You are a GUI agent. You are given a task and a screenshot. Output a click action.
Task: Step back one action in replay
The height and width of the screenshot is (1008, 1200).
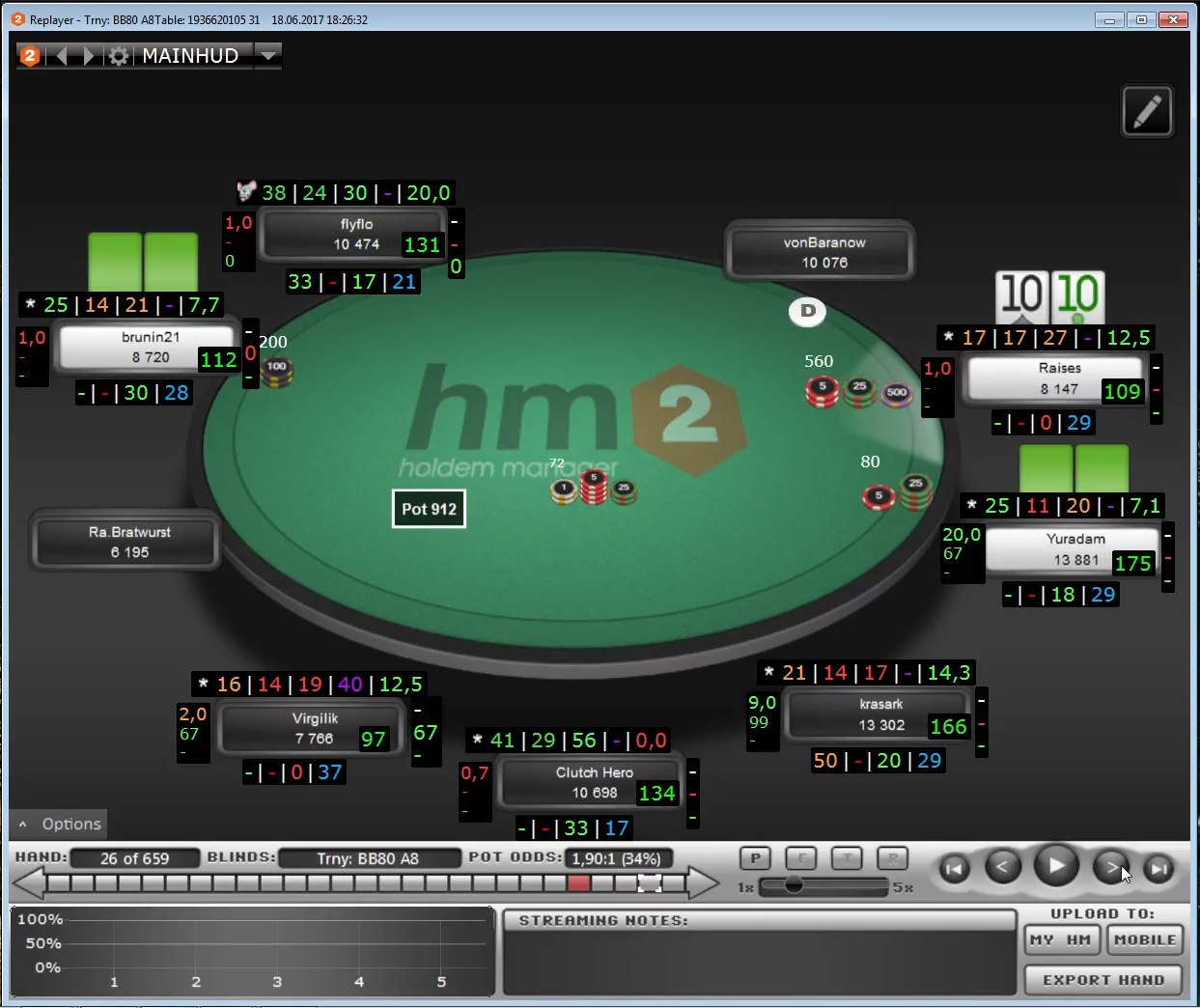1002,866
